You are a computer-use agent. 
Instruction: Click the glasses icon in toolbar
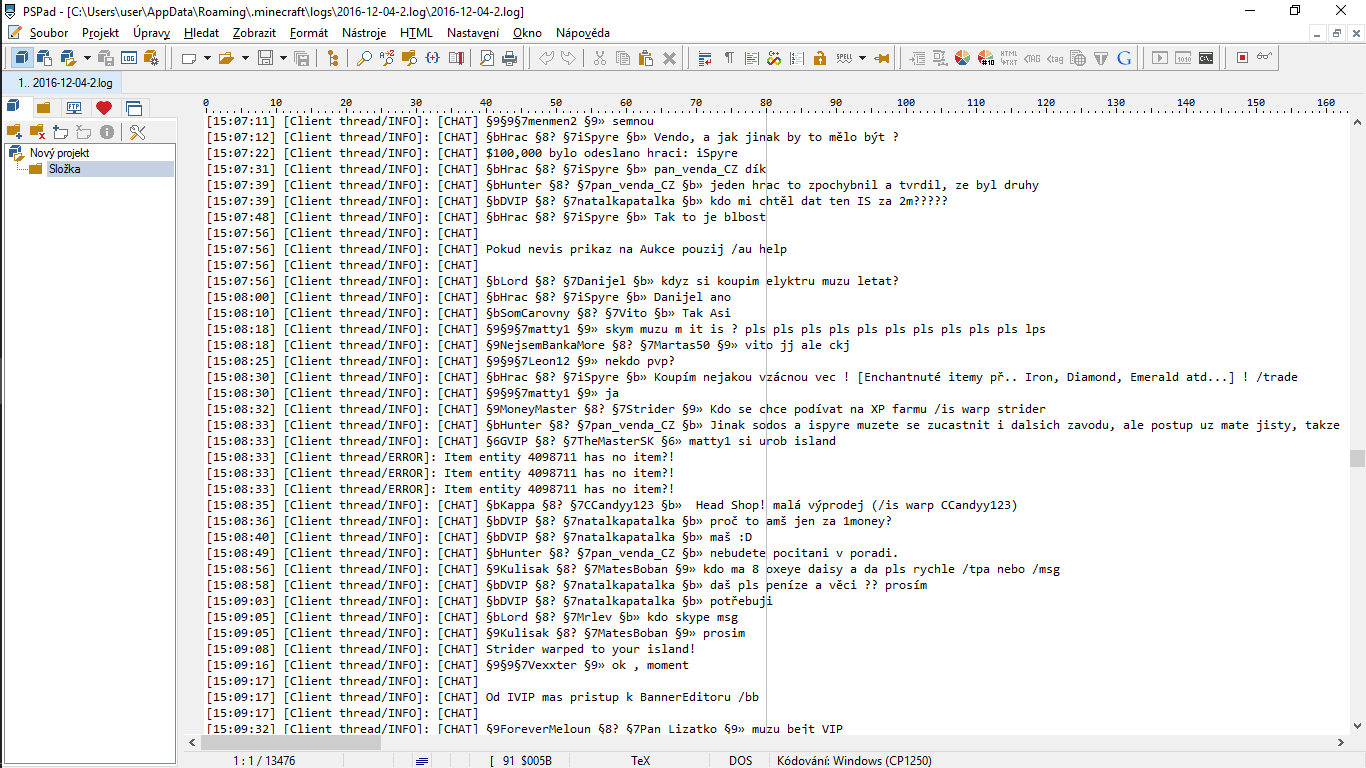click(1265, 58)
